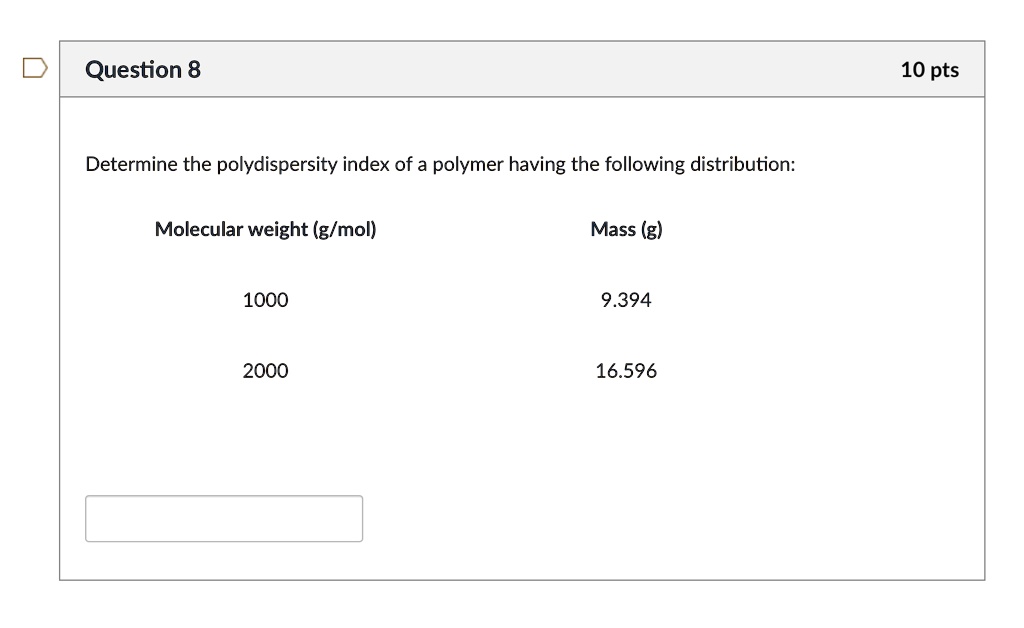This screenshot has width=1024, height=628.
Task: Click the word distribution in the prompt
Action: [x=740, y=164]
